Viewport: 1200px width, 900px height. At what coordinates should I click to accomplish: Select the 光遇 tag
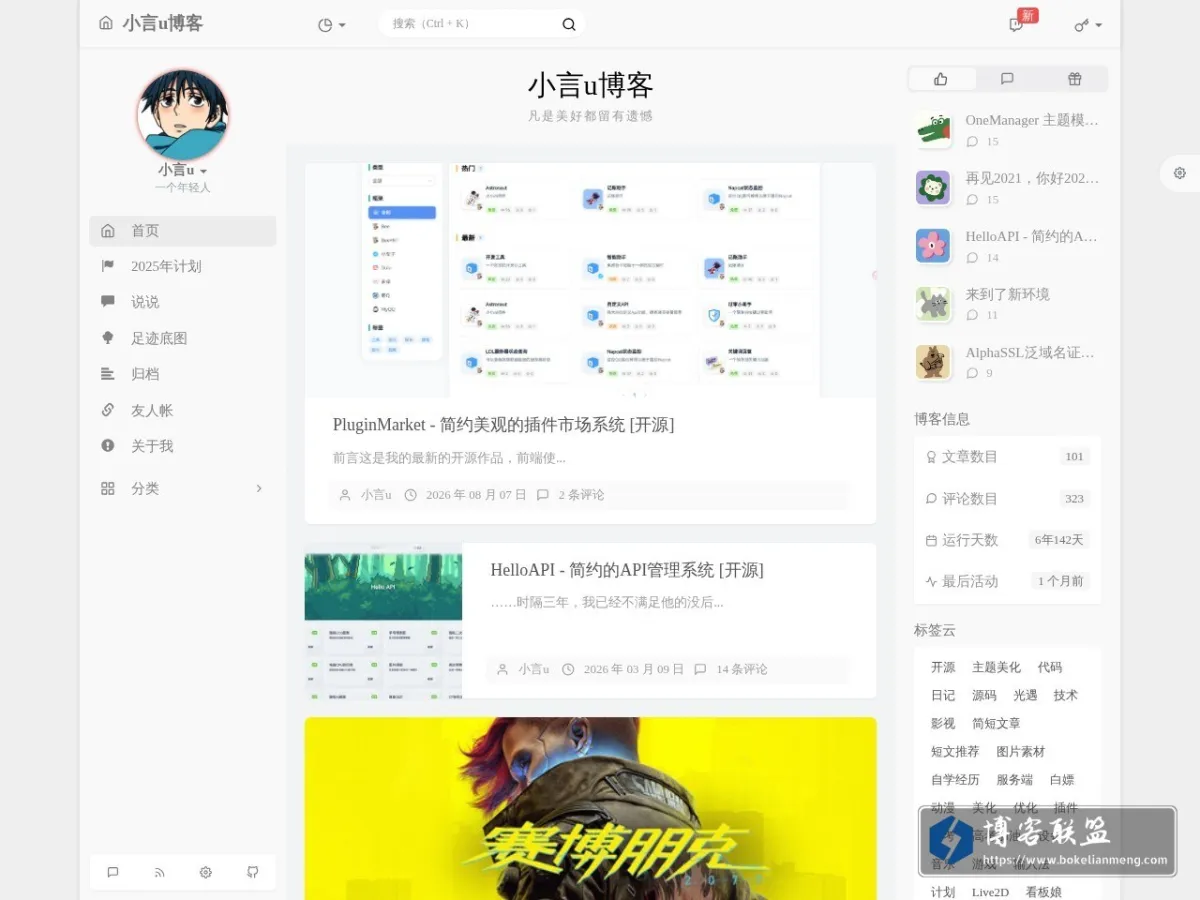click(x=1025, y=695)
